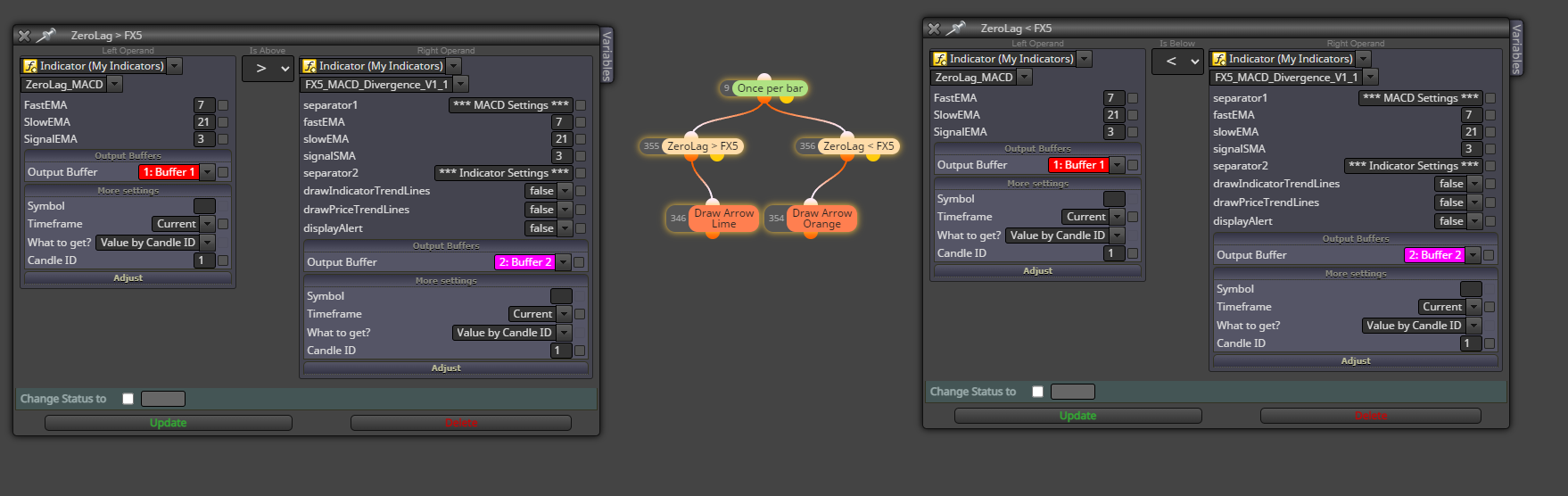Open the ZeroLag_MACD dropdown in left panel

(71, 85)
